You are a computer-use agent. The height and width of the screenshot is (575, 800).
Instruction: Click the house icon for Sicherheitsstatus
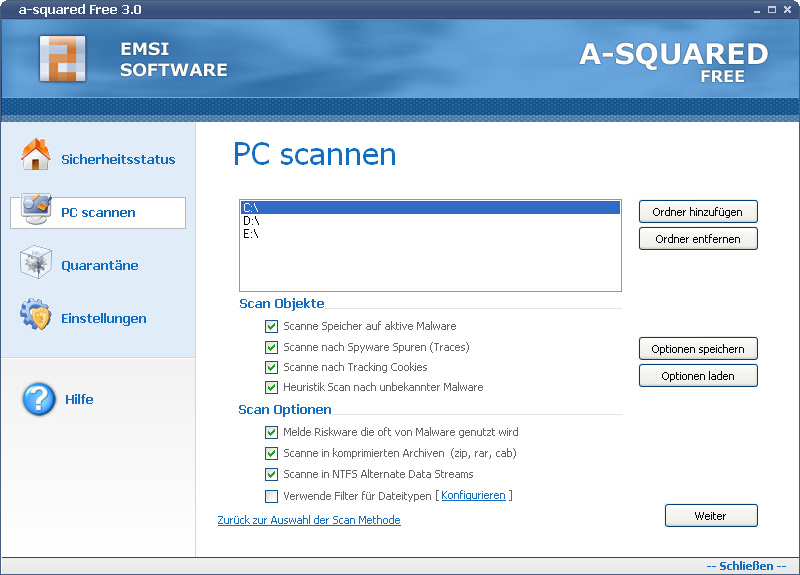(x=36, y=154)
